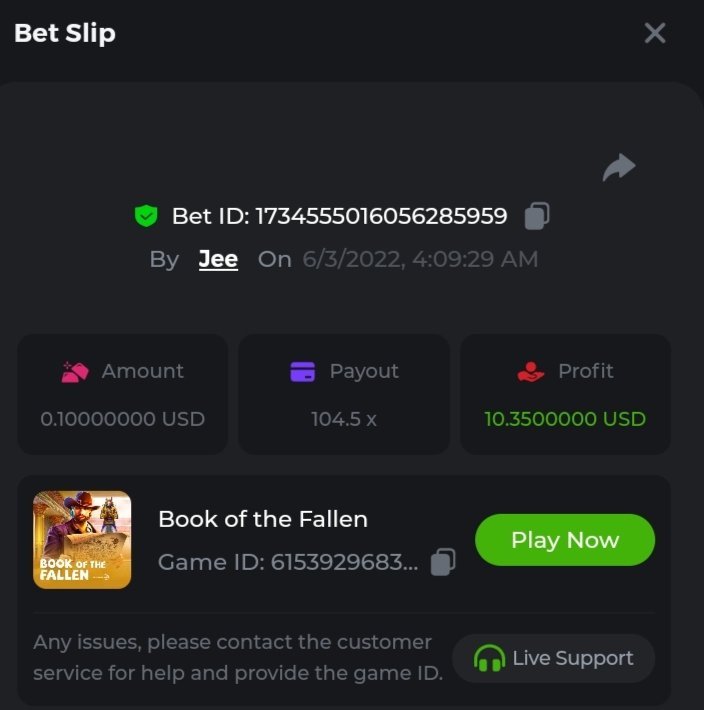Viewport: 704px width, 710px height.
Task: Click the 104.5 x payout value
Action: click(x=344, y=419)
